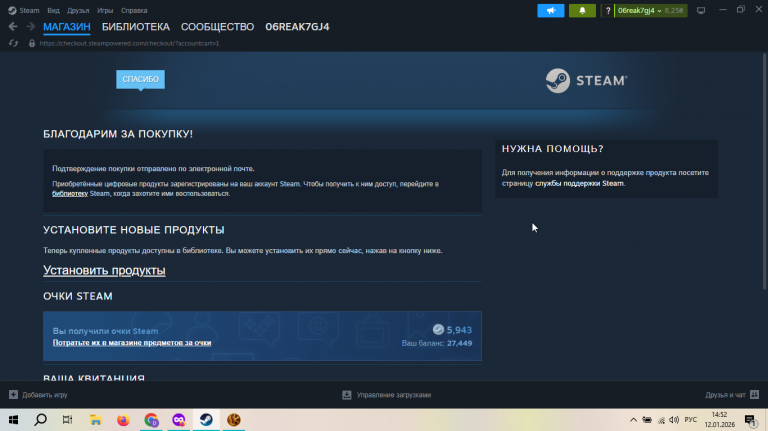
Task: Click the padlock icon beside the URL
Action: (32, 43)
